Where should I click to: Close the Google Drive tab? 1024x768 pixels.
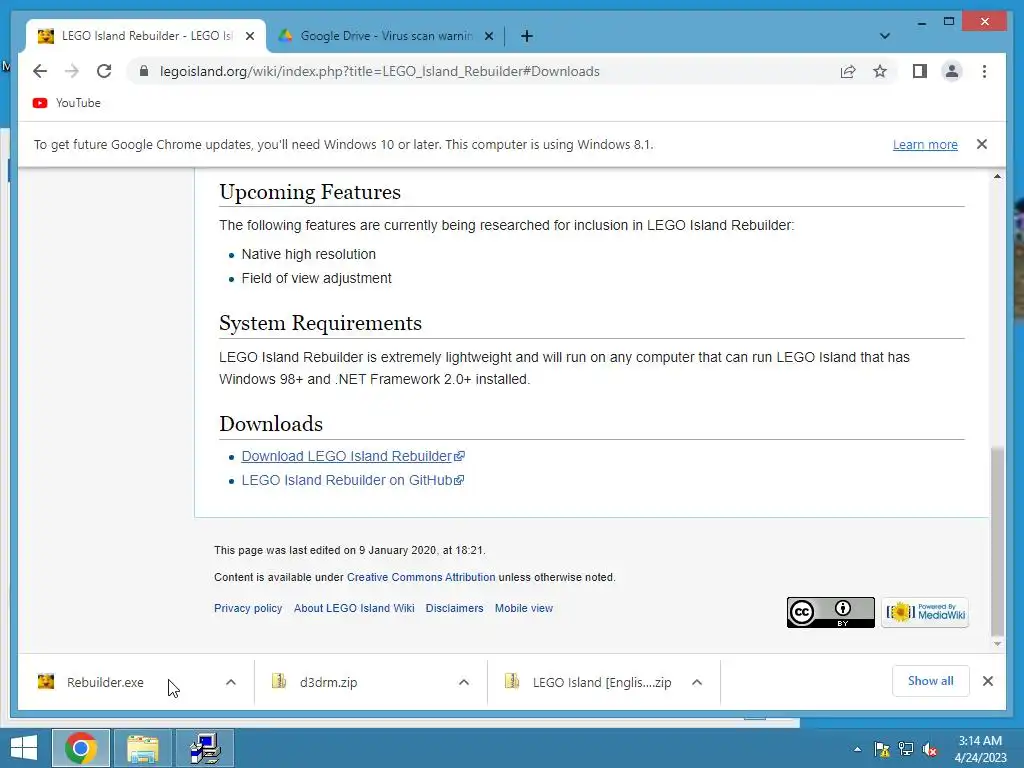tap(488, 36)
